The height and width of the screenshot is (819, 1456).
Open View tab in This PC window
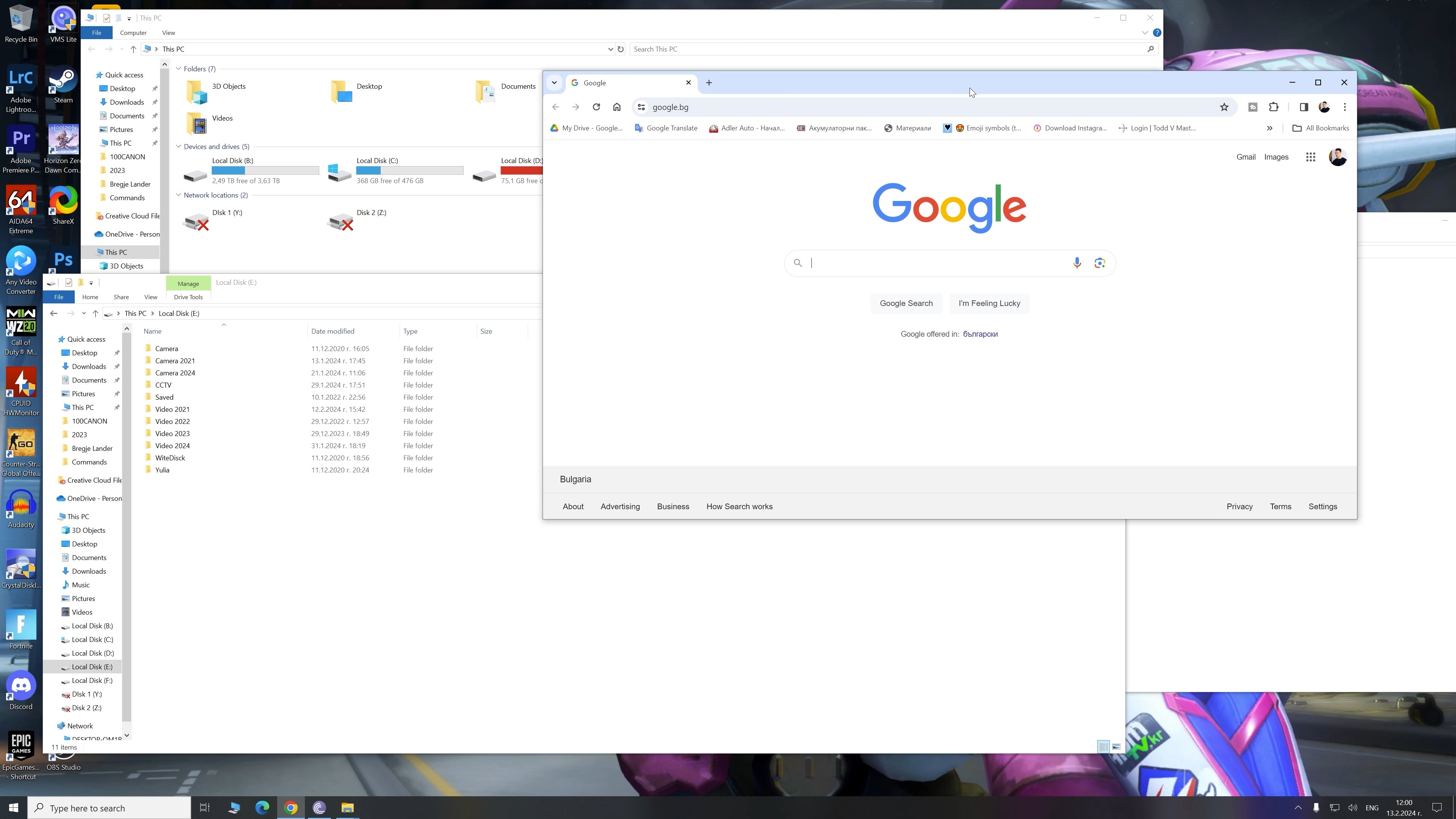click(168, 33)
